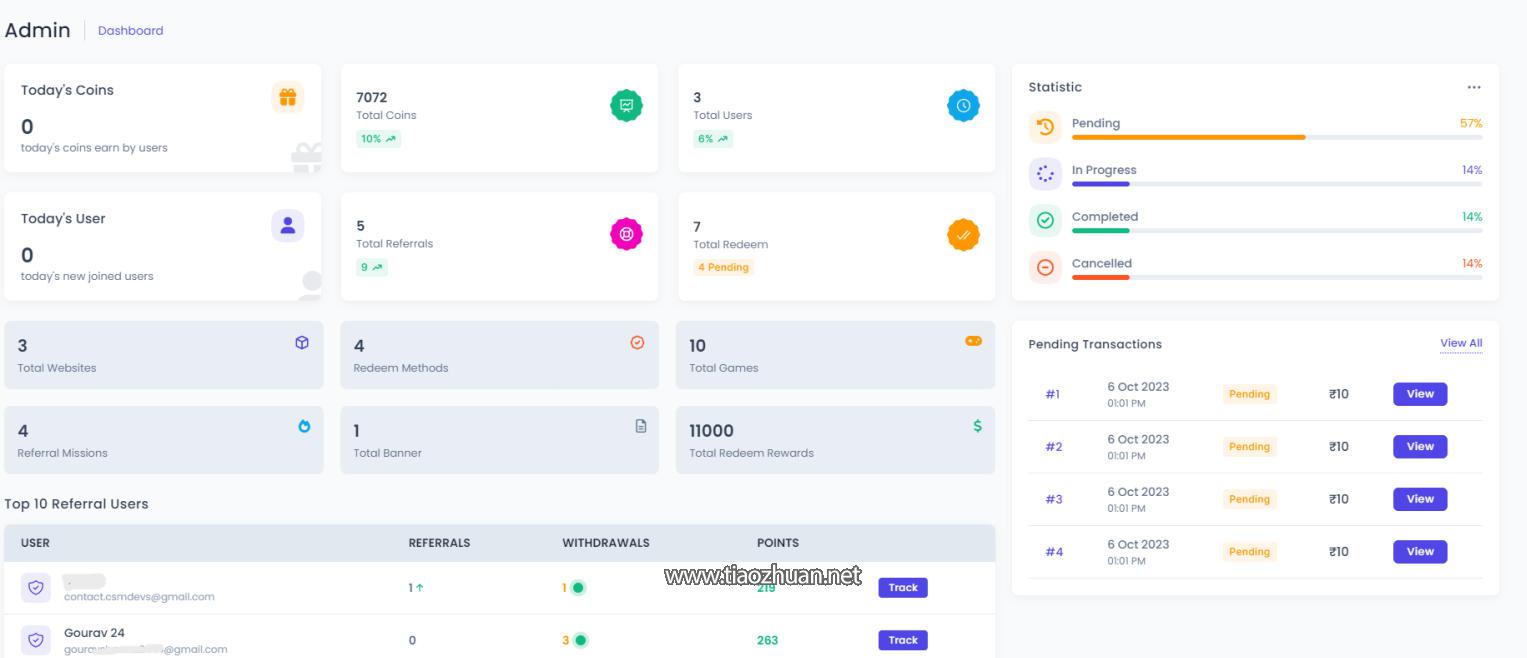Image resolution: width=1527 pixels, height=658 pixels.
Task: Click the In Progress purple progress bar
Action: (1101, 184)
